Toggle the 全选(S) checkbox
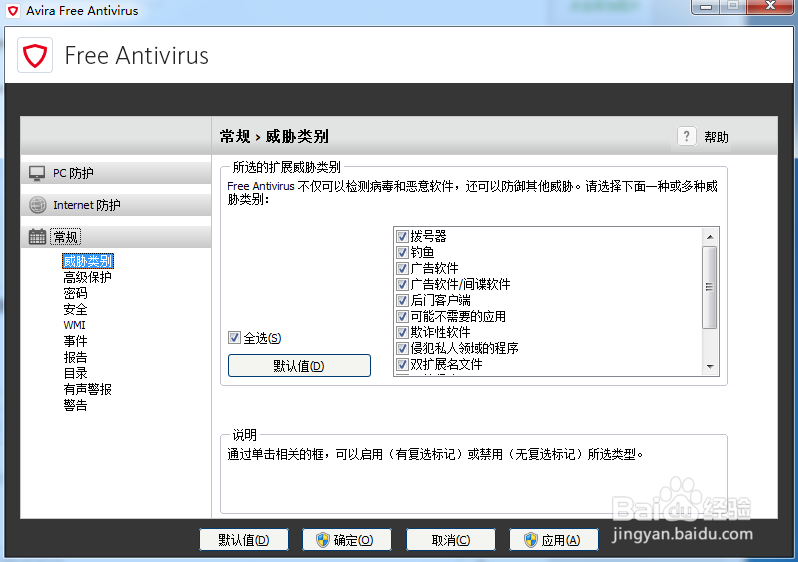The height and width of the screenshot is (562, 798). tap(234, 338)
